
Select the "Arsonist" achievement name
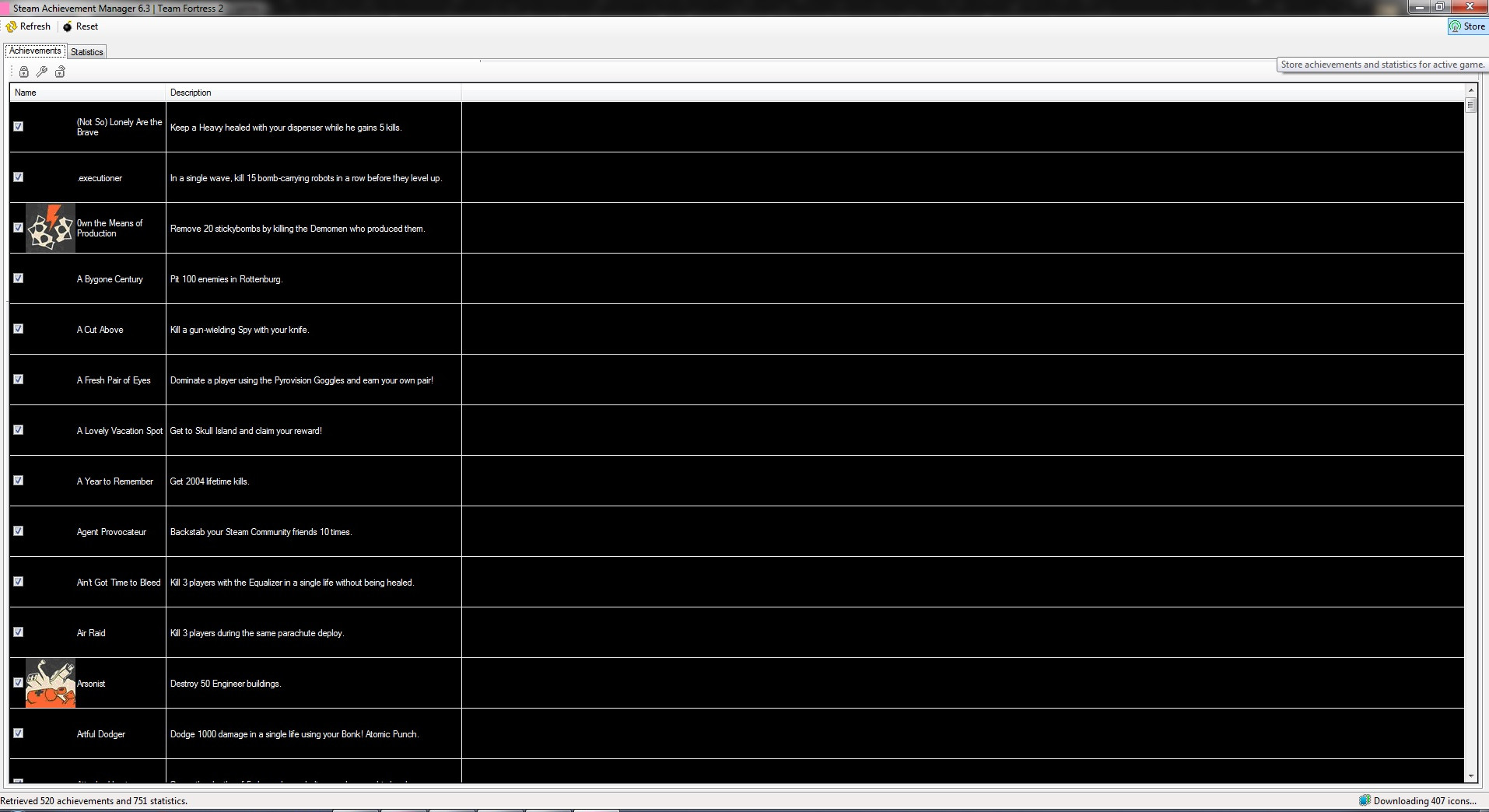point(91,684)
